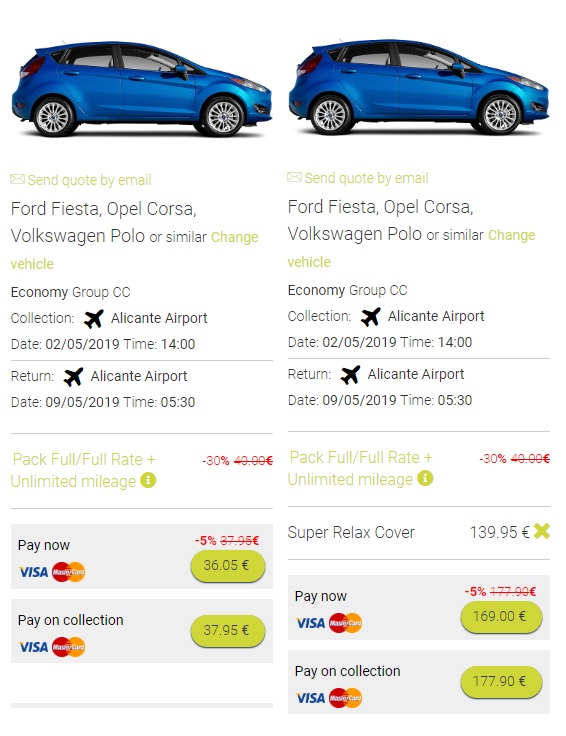The height and width of the screenshot is (736, 566).
Task: Open left Pack Full/Full Rate link
Action: pyautogui.click(x=84, y=470)
